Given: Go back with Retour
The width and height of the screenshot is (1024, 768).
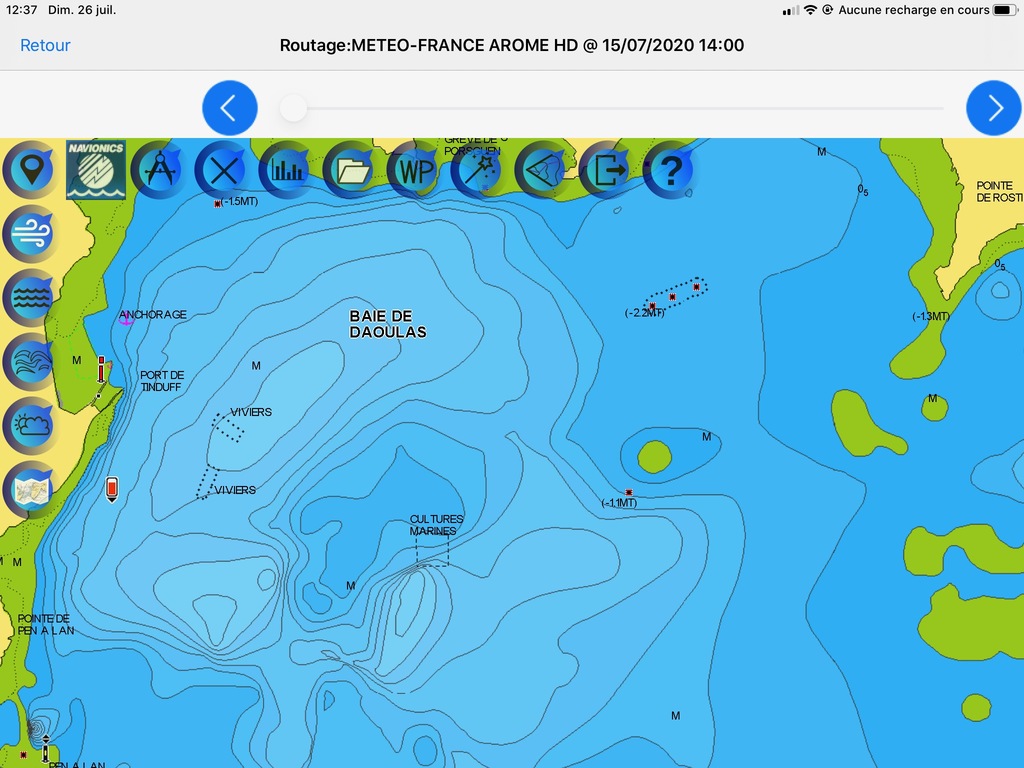Looking at the screenshot, I should coord(45,45).
